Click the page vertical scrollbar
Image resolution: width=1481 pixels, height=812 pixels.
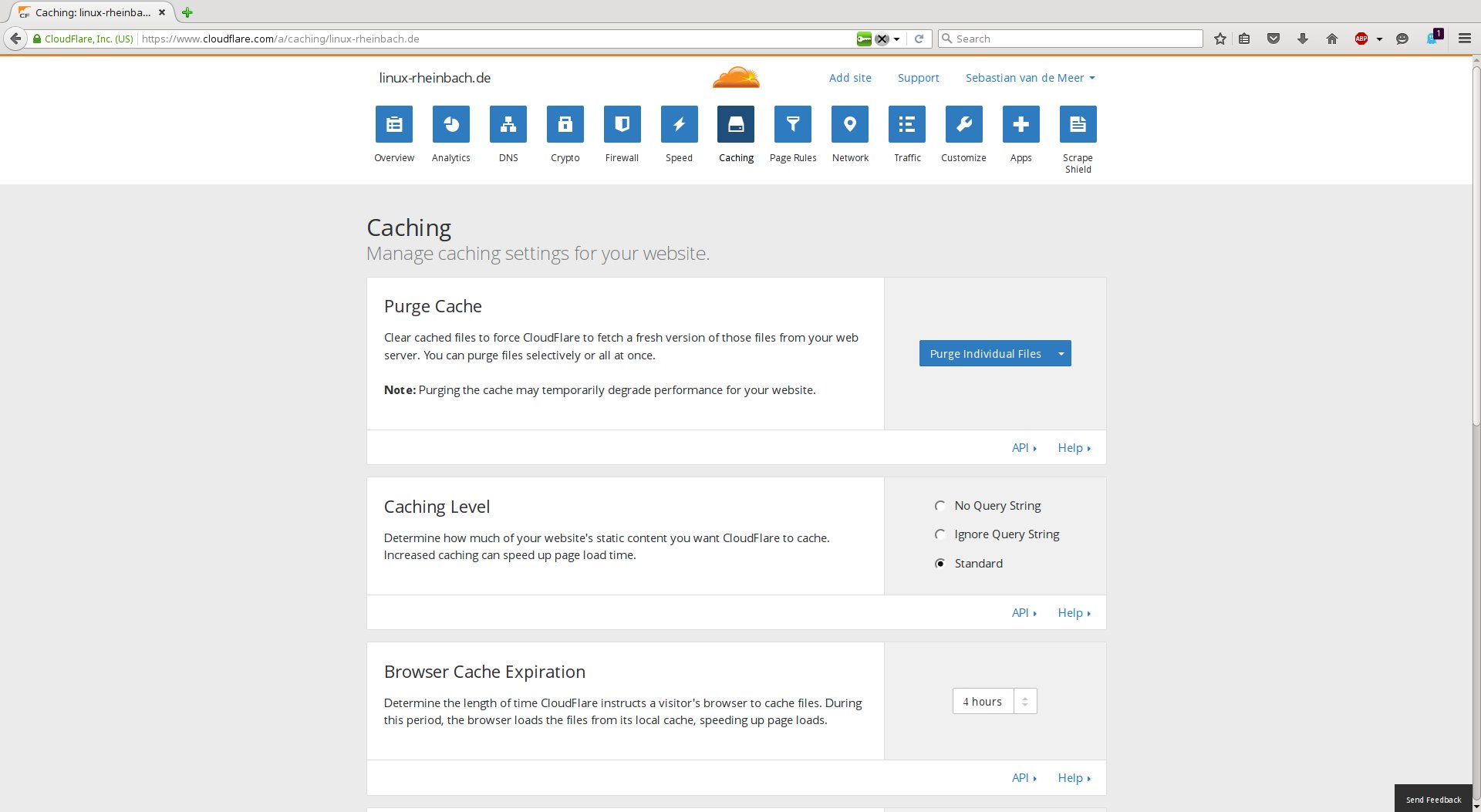(x=1476, y=247)
